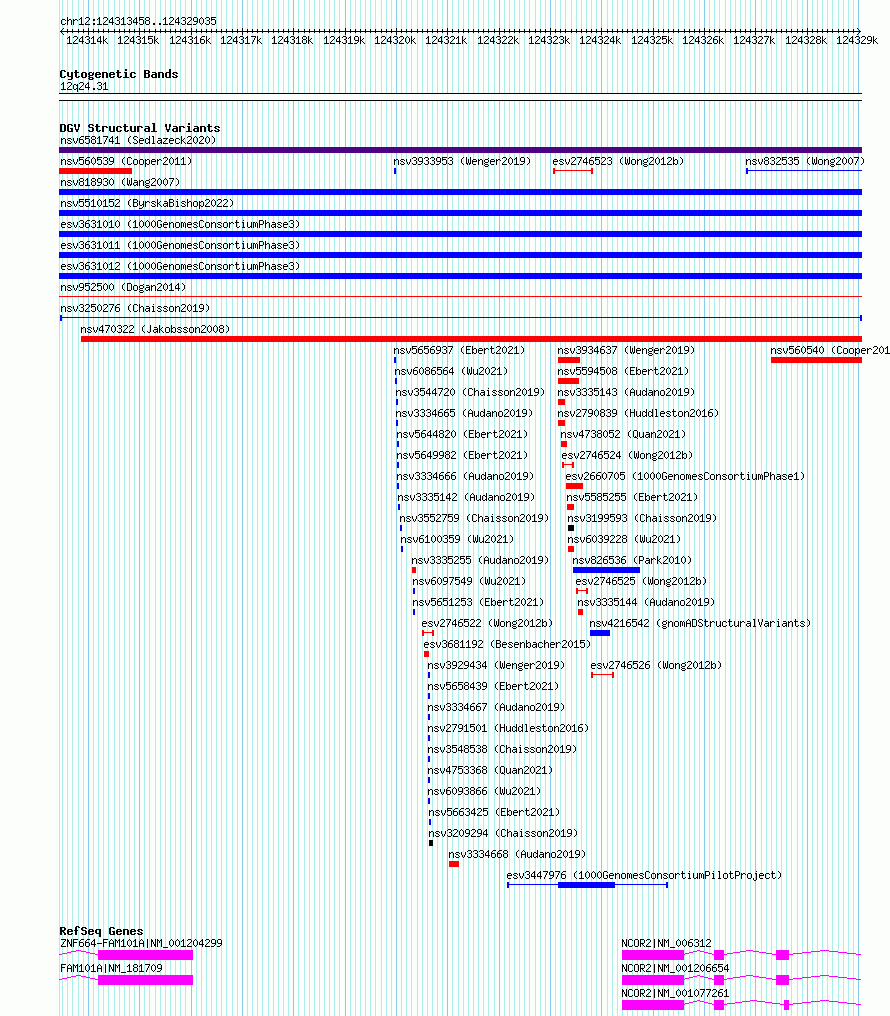
Task: Click nsv5644820 (Ebert2021) label
Action: coord(462,434)
